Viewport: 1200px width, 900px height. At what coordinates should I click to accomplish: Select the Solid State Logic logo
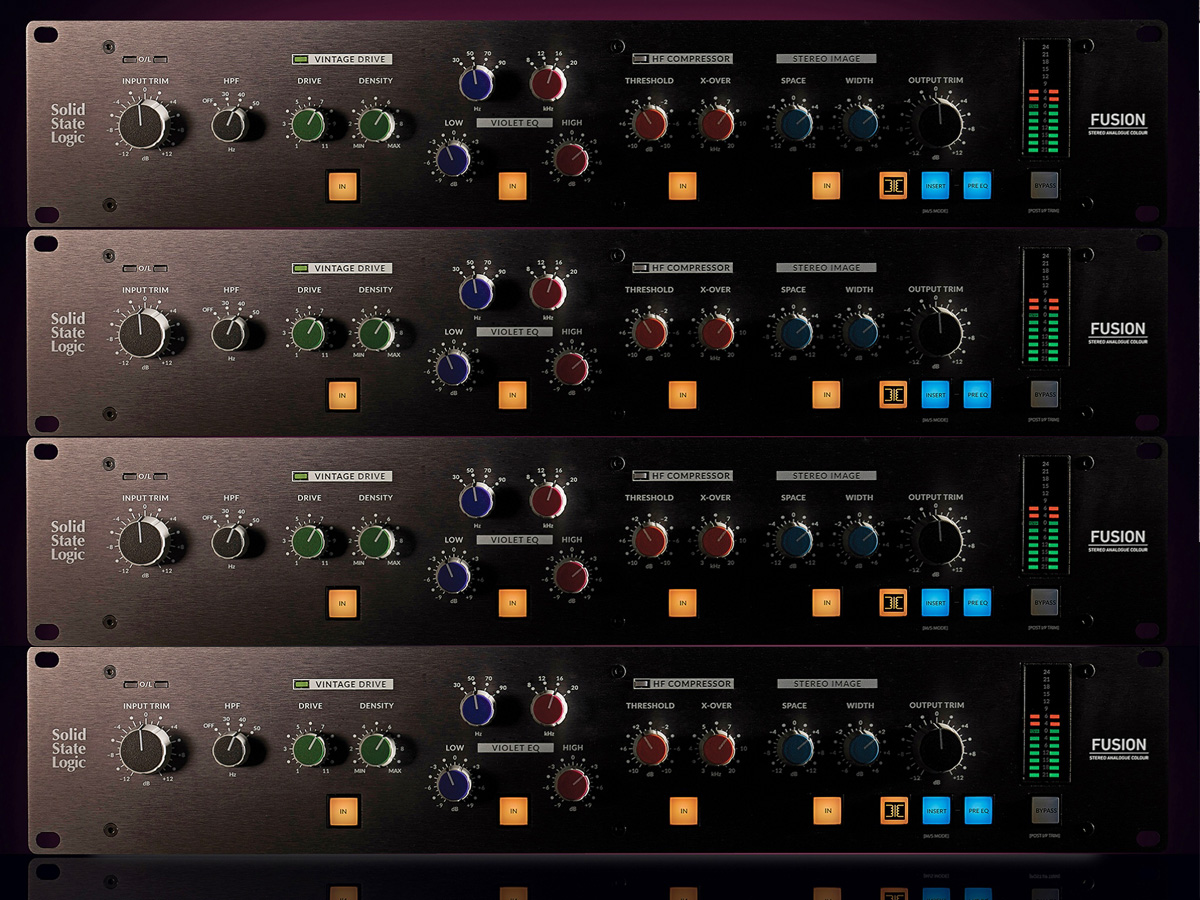coord(66,124)
